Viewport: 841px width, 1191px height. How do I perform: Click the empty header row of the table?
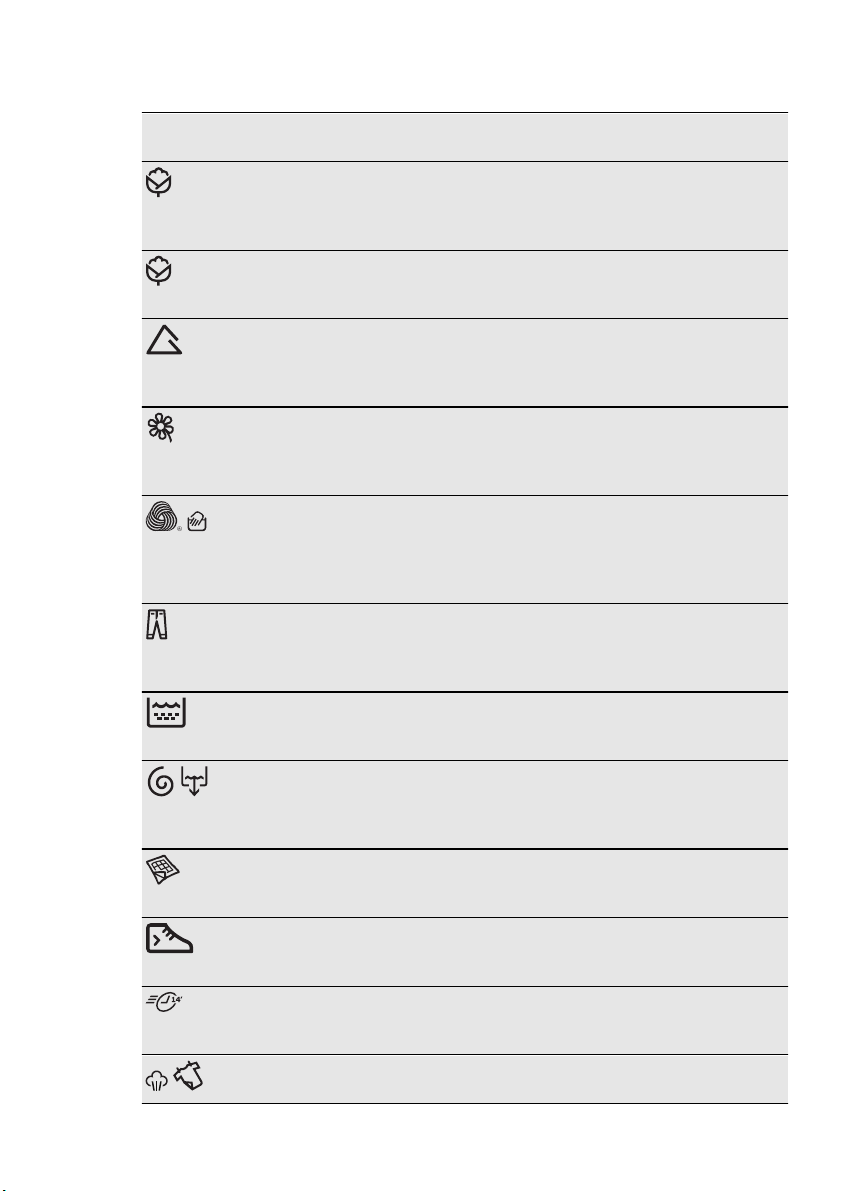click(x=464, y=137)
